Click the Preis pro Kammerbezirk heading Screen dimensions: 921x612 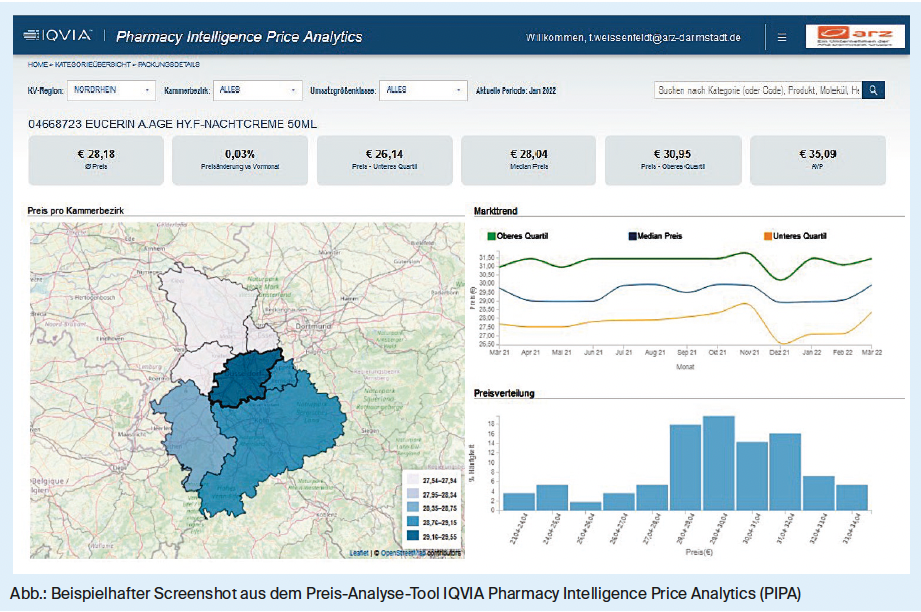76,211
